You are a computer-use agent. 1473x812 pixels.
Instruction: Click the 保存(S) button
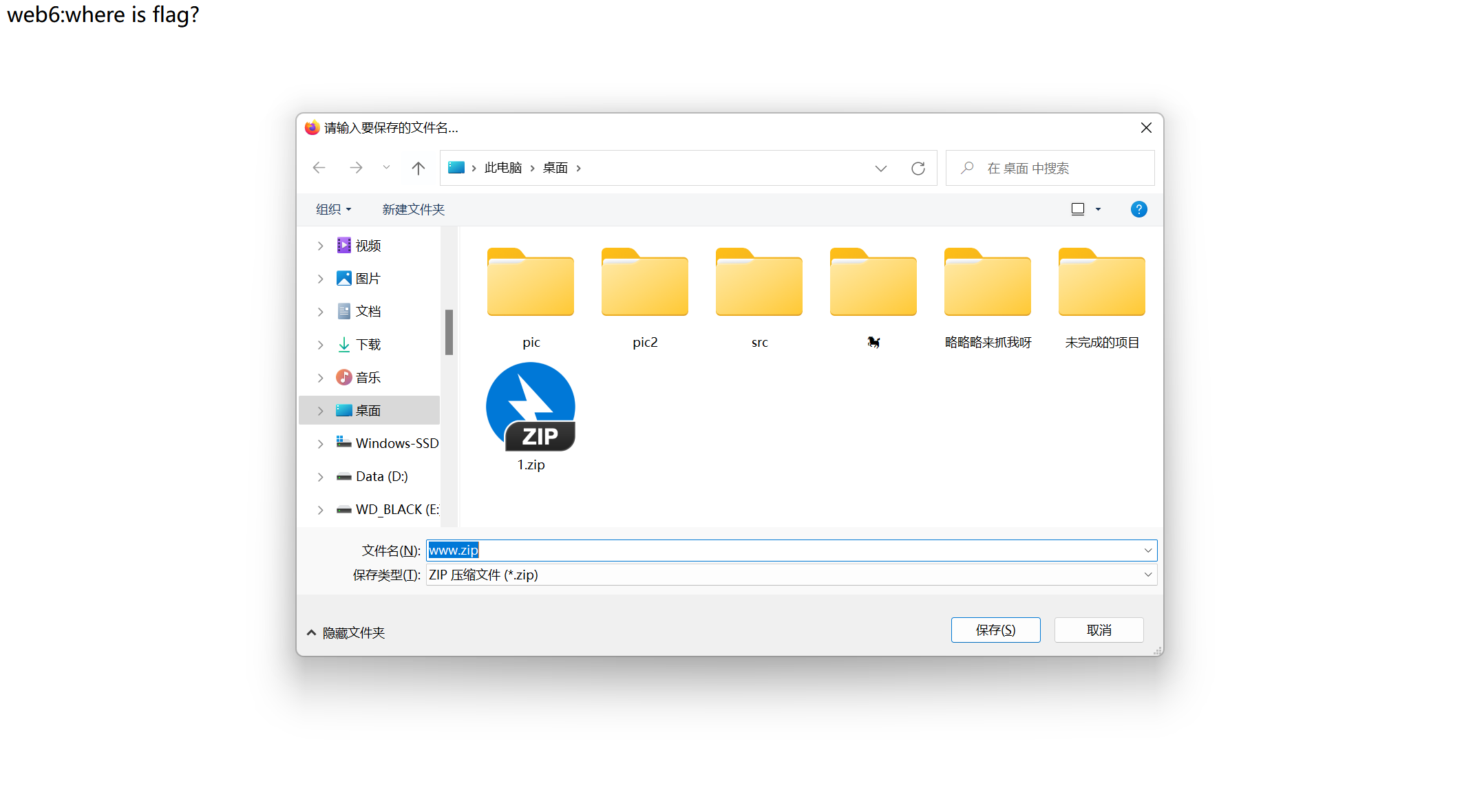pyautogui.click(x=995, y=630)
